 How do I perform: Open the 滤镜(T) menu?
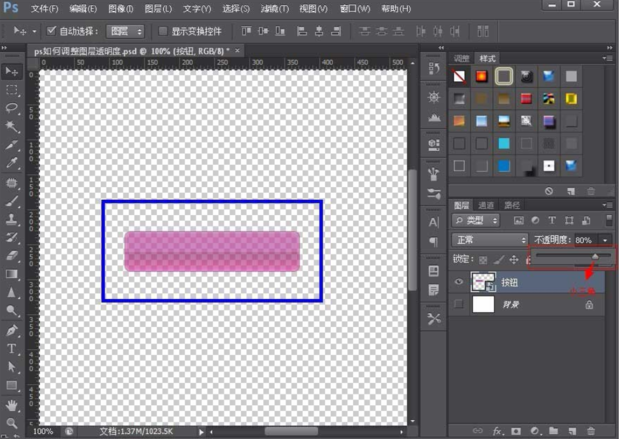click(x=274, y=9)
